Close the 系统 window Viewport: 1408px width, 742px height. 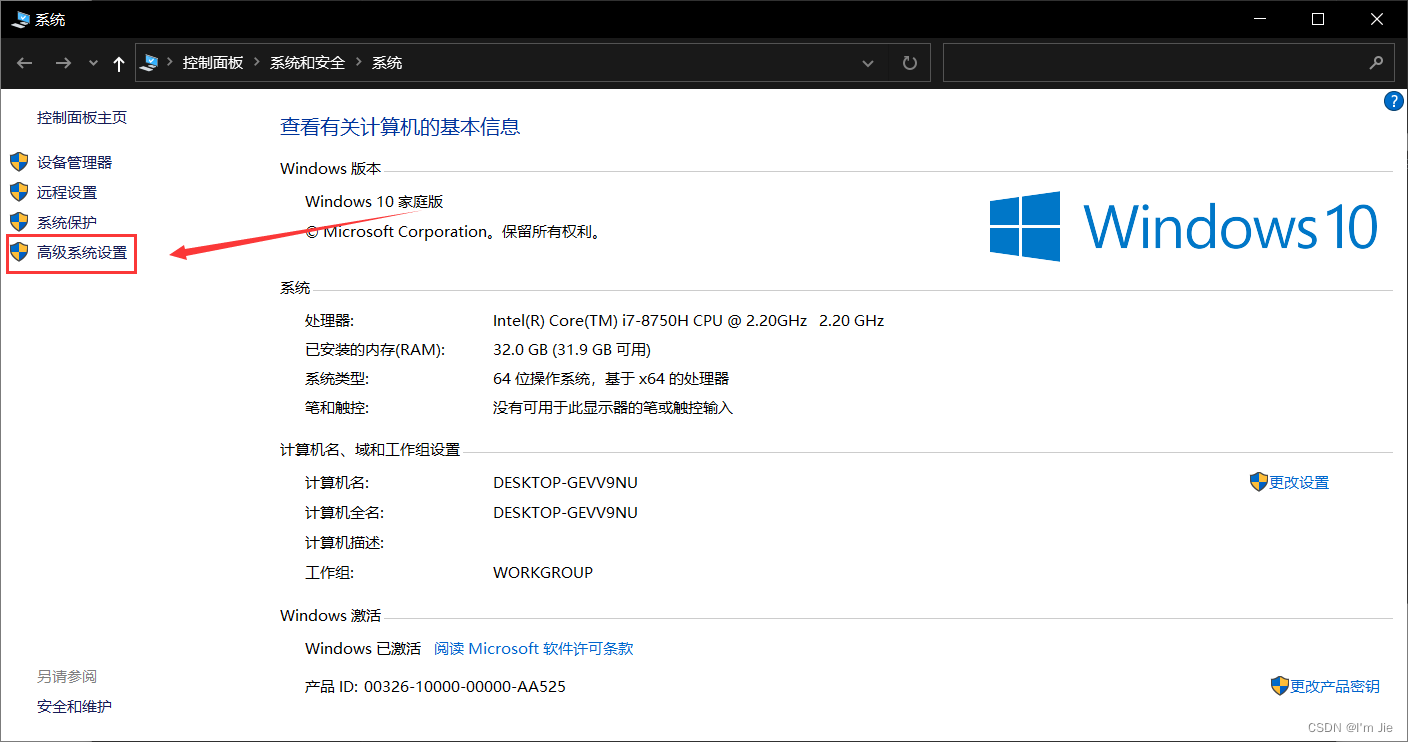[1376, 19]
